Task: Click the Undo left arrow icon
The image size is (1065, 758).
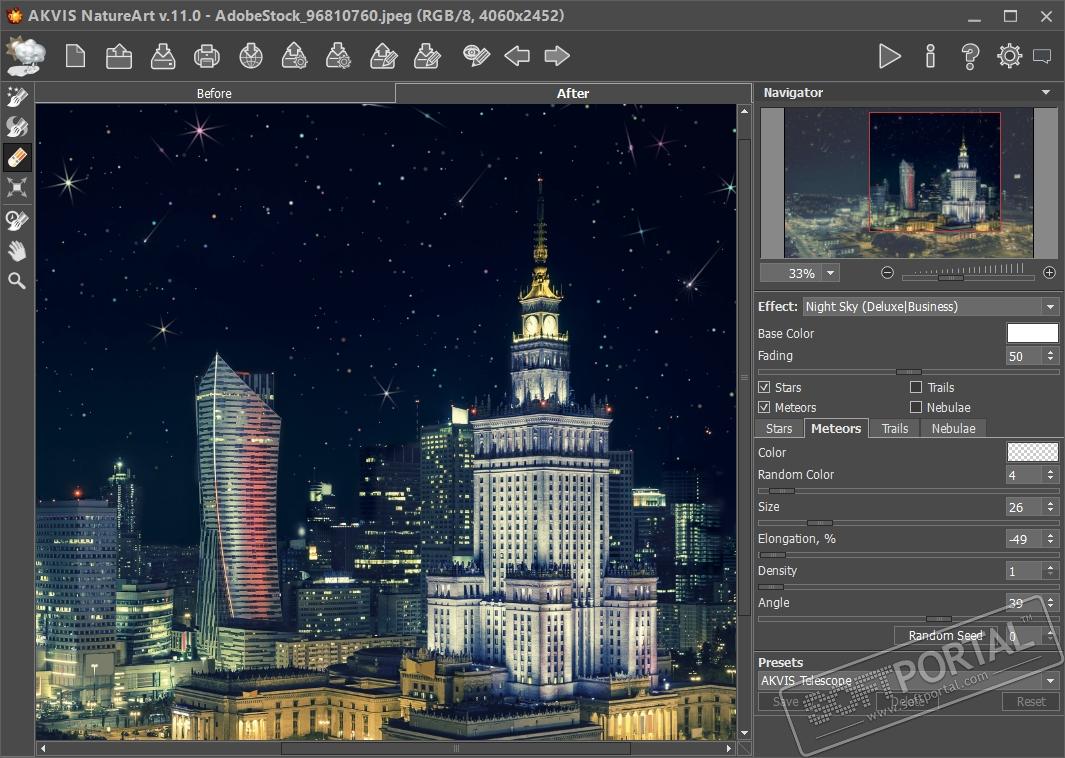Action: (517, 56)
